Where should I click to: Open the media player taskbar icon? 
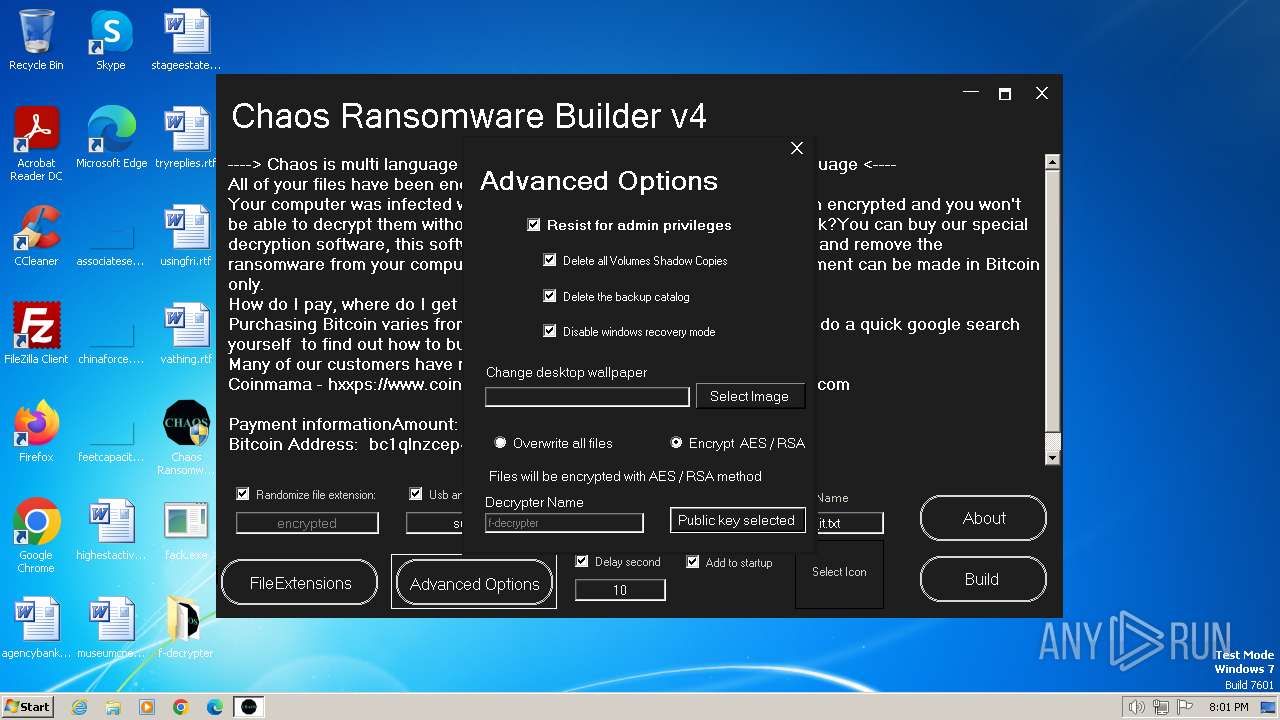point(147,707)
